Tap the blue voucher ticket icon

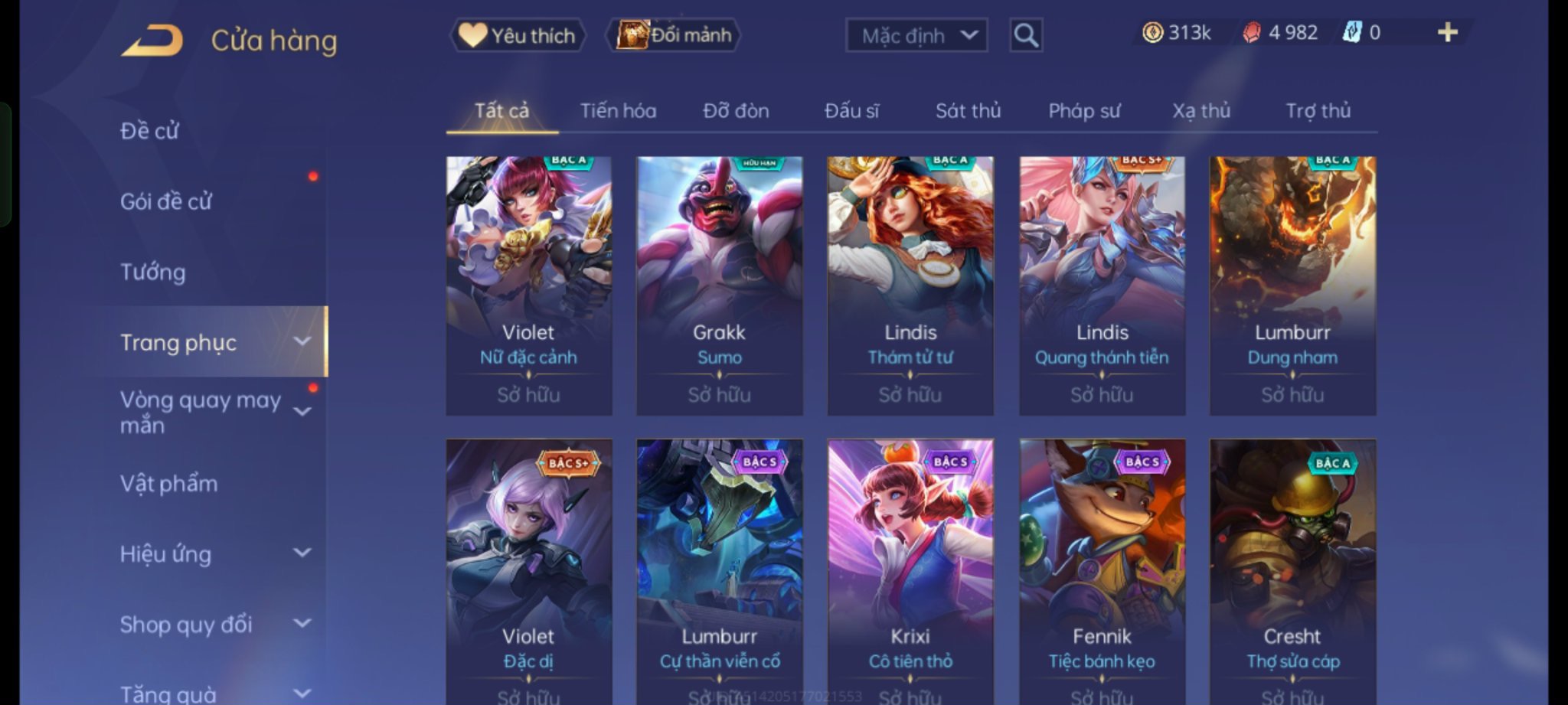tap(1352, 32)
